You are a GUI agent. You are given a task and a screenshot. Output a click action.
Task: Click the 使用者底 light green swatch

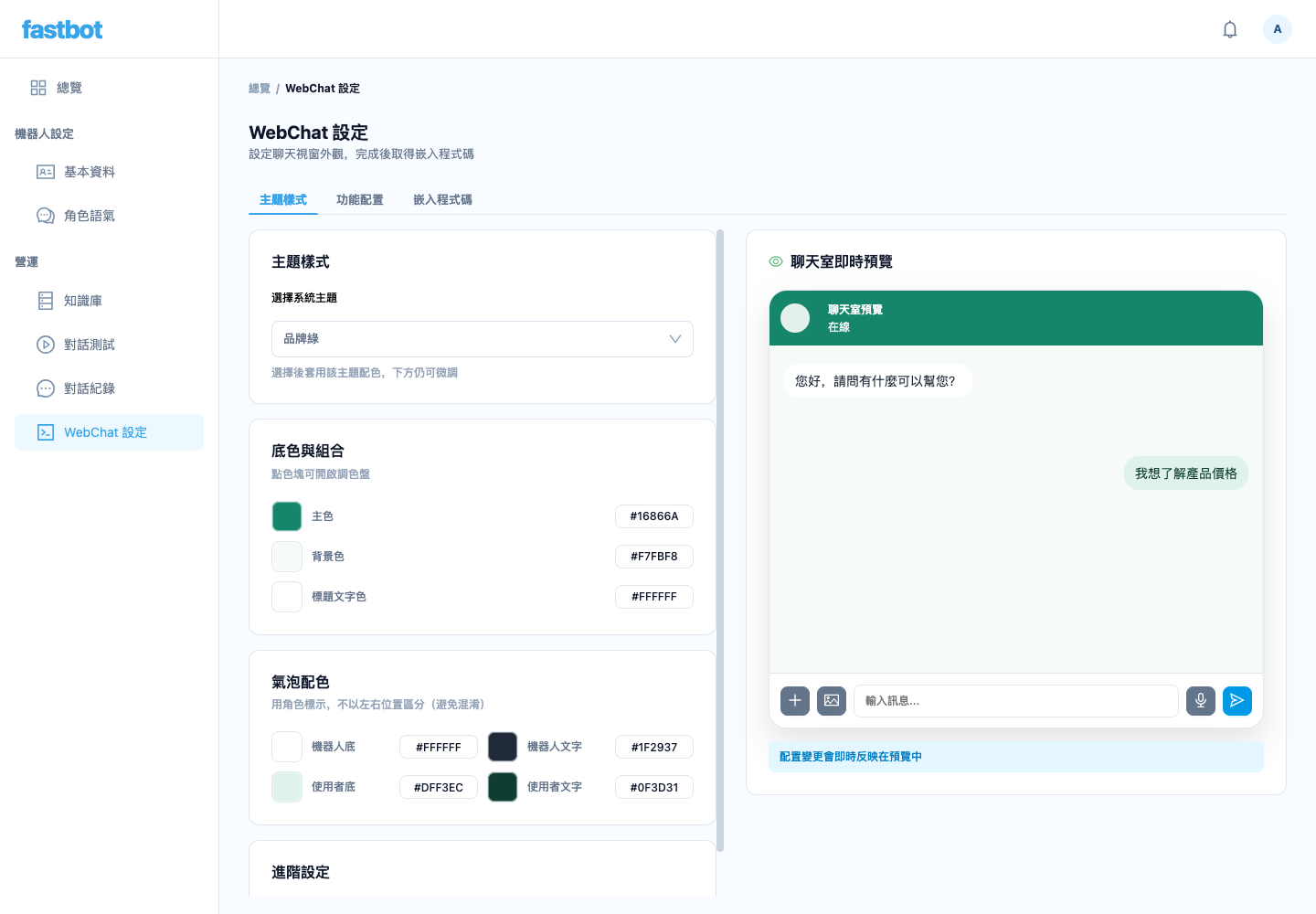click(287, 787)
